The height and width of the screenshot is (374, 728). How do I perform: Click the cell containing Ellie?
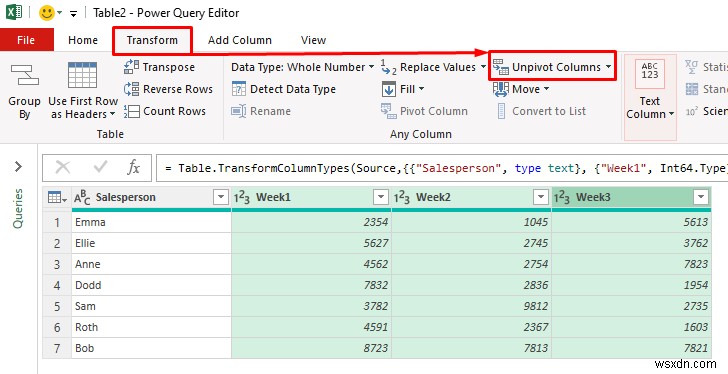coord(151,243)
